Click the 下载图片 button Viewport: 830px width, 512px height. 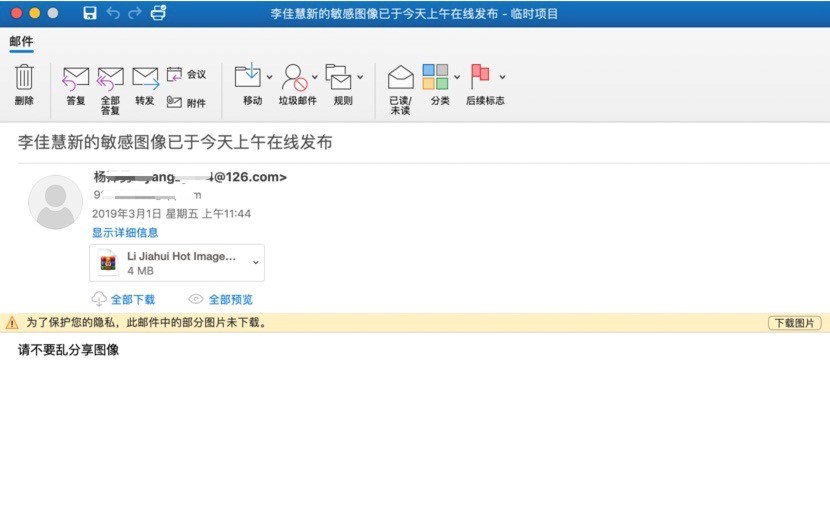[x=795, y=323]
